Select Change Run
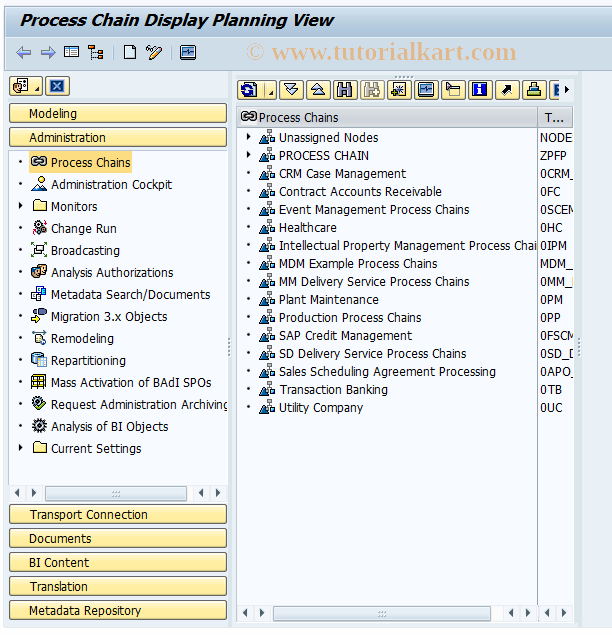 coord(83,228)
